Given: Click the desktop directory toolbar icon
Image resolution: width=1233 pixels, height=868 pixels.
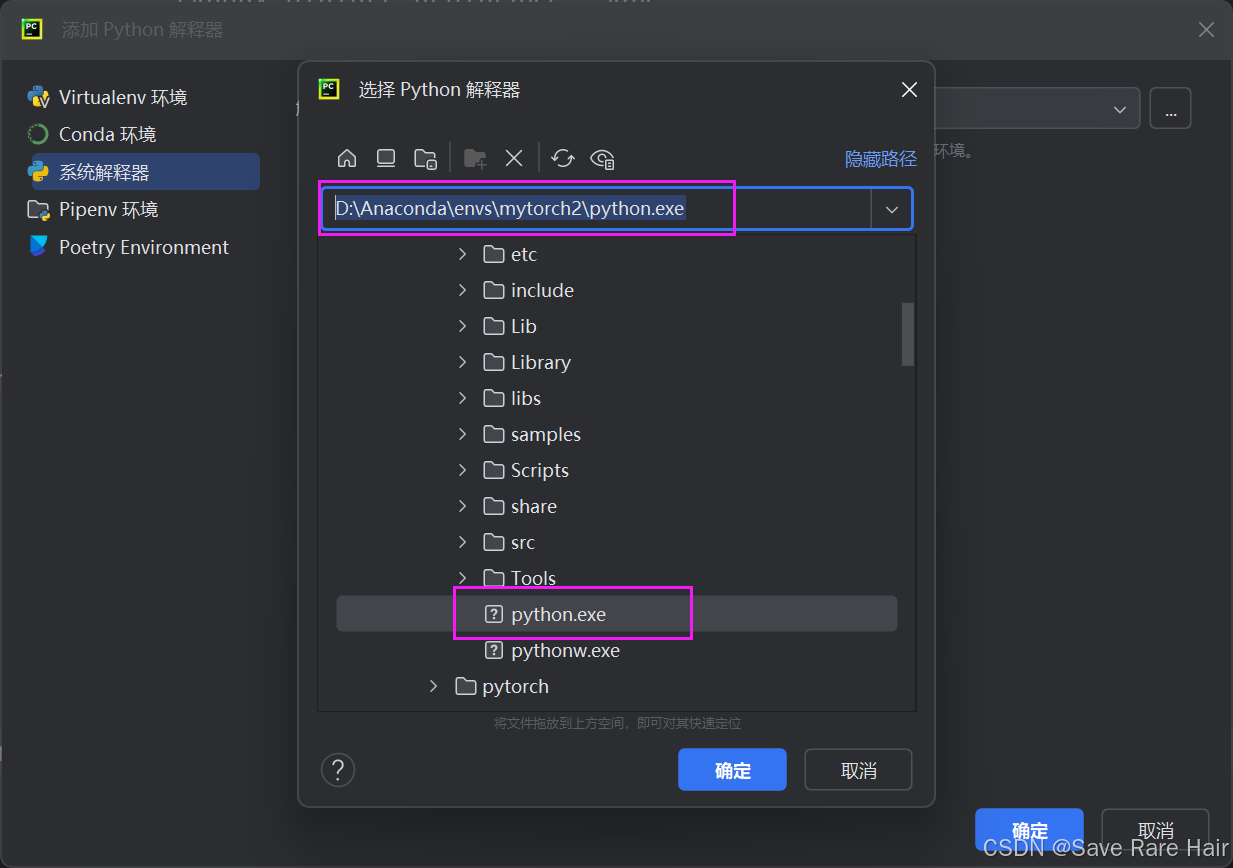Looking at the screenshot, I should pos(386,158).
